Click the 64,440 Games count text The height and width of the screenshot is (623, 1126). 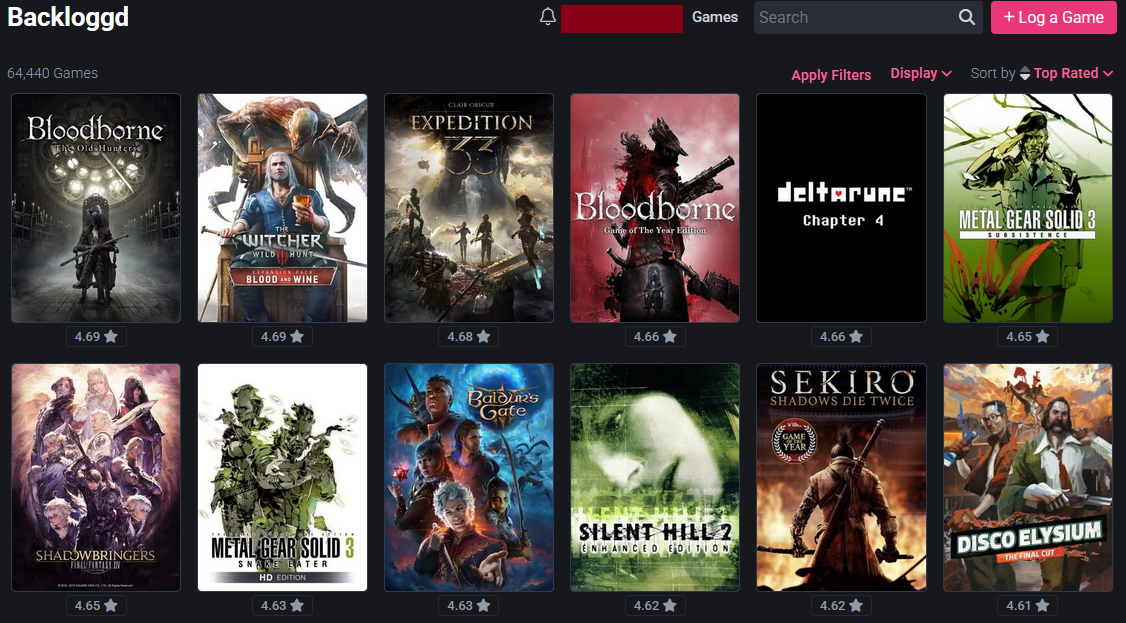[52, 73]
